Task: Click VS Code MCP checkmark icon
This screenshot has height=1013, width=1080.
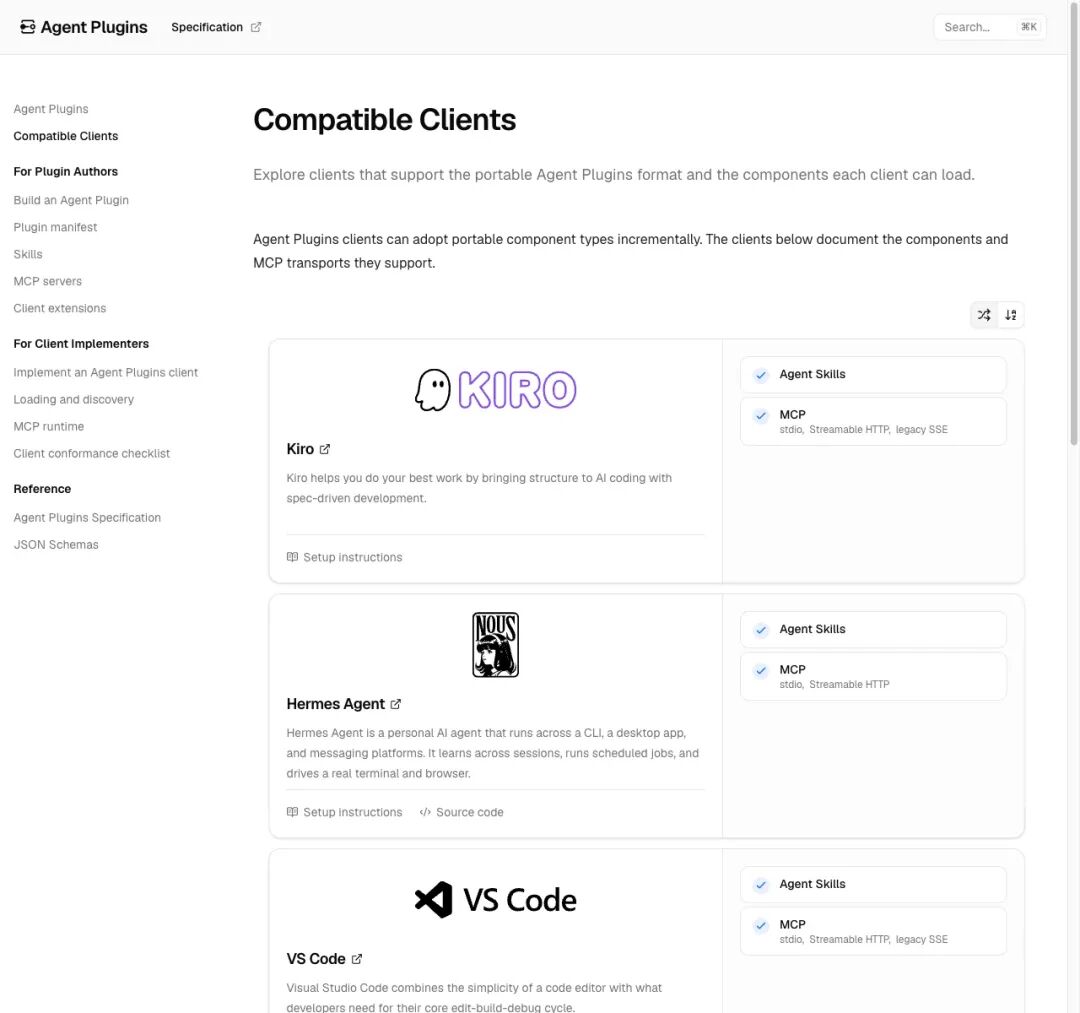Action: click(761, 925)
